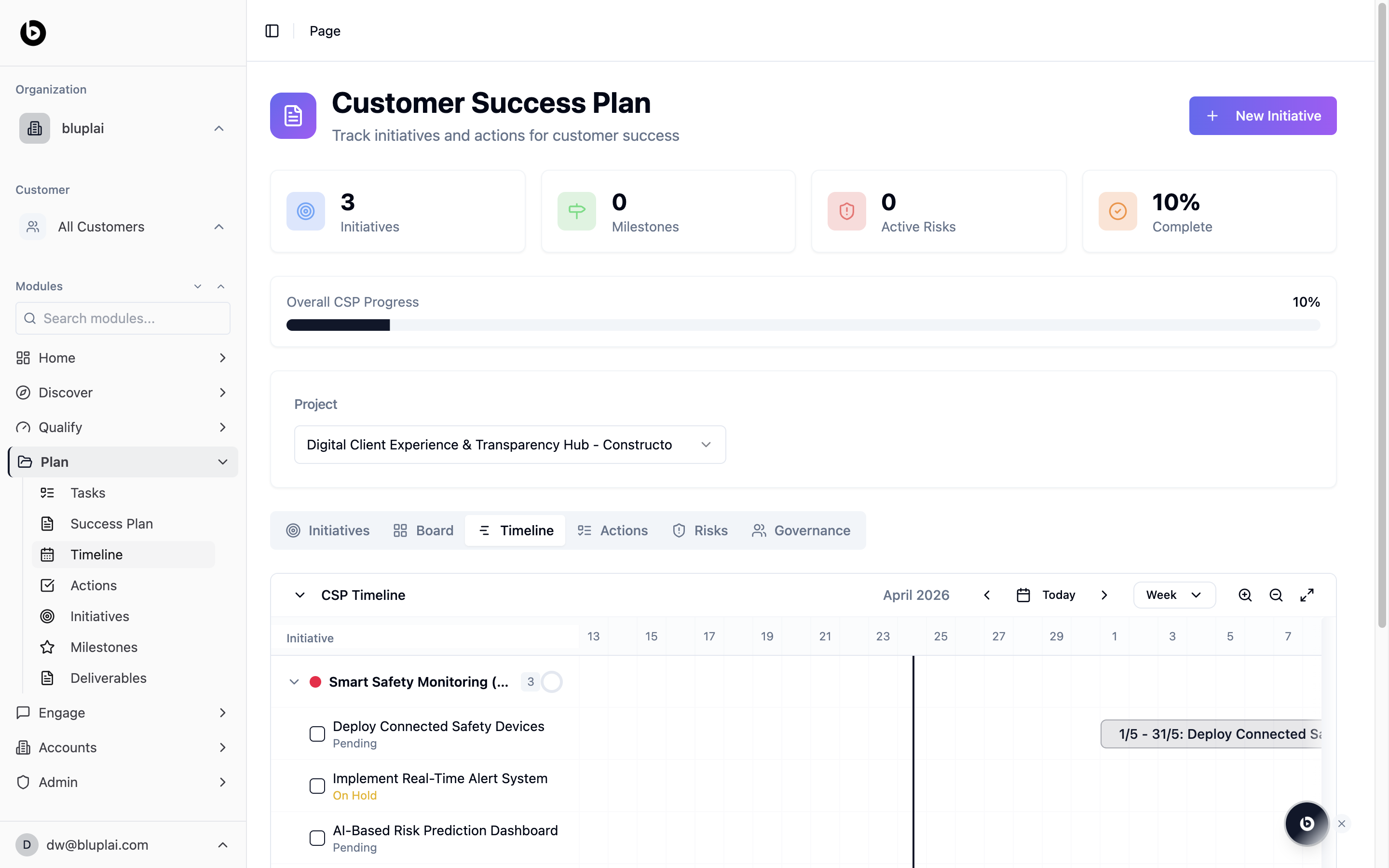
Task: Expand timeline to fullscreen view
Action: 1307,596
